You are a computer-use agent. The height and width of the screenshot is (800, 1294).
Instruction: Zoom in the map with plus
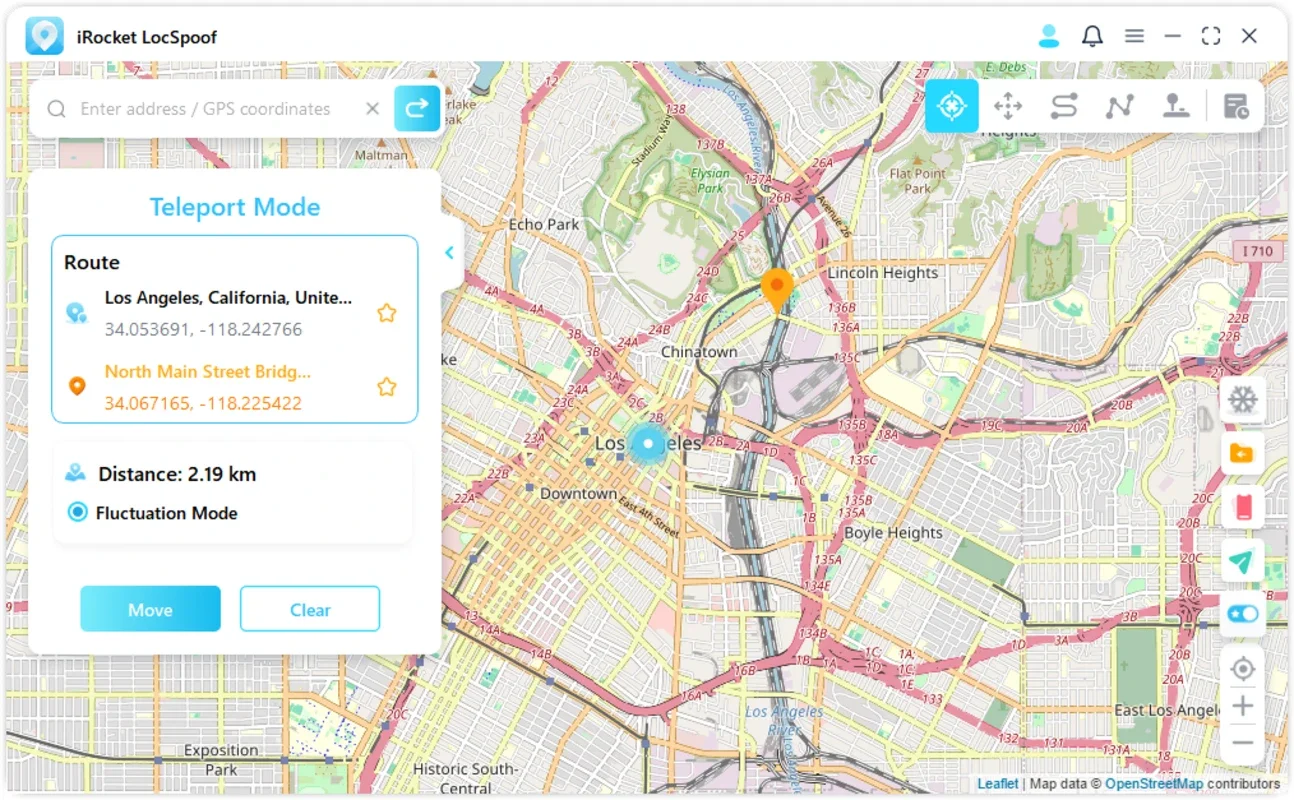(x=1242, y=706)
